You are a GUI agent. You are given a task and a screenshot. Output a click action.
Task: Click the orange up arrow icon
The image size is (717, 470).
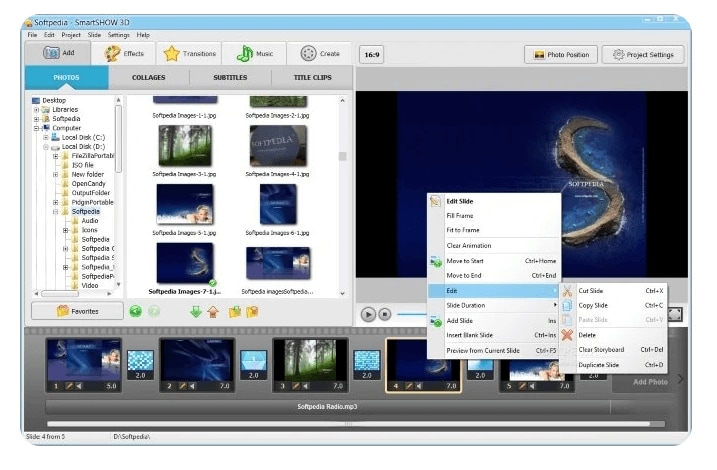pos(213,312)
